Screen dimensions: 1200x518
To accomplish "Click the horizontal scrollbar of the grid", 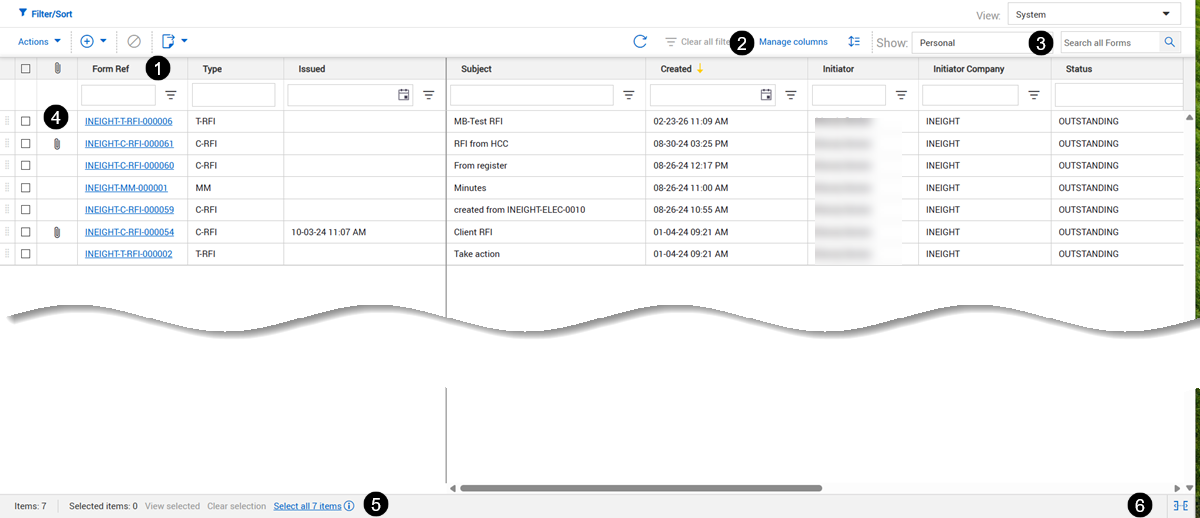I will pos(640,488).
